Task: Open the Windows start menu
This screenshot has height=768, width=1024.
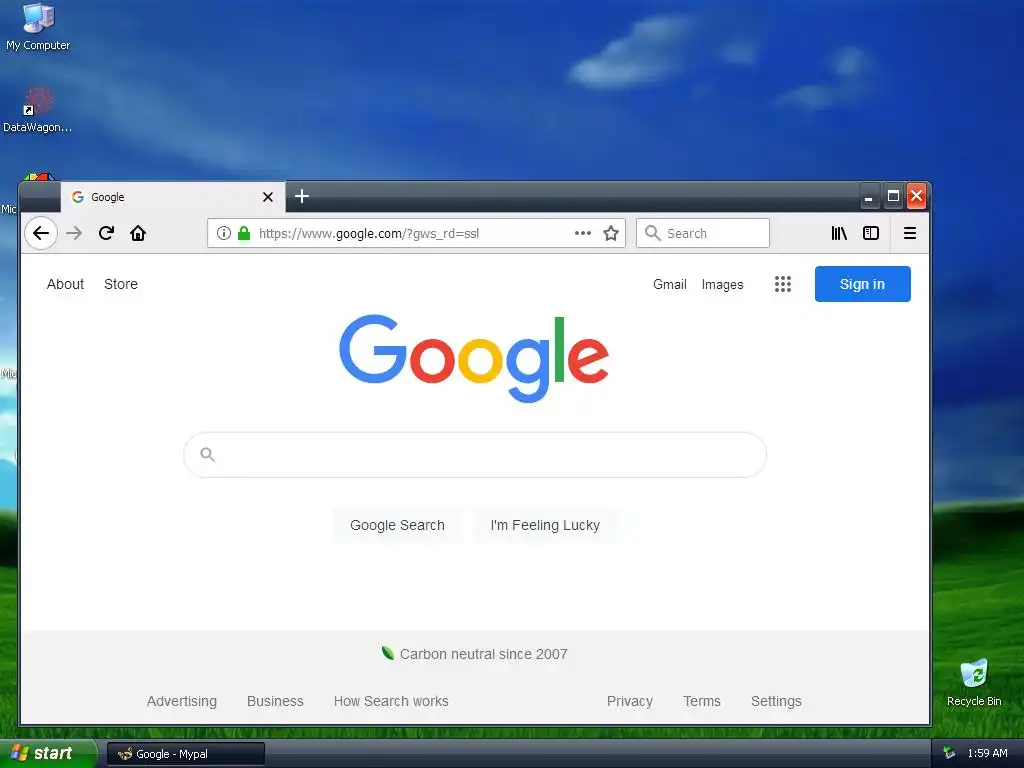Action: click(47, 753)
